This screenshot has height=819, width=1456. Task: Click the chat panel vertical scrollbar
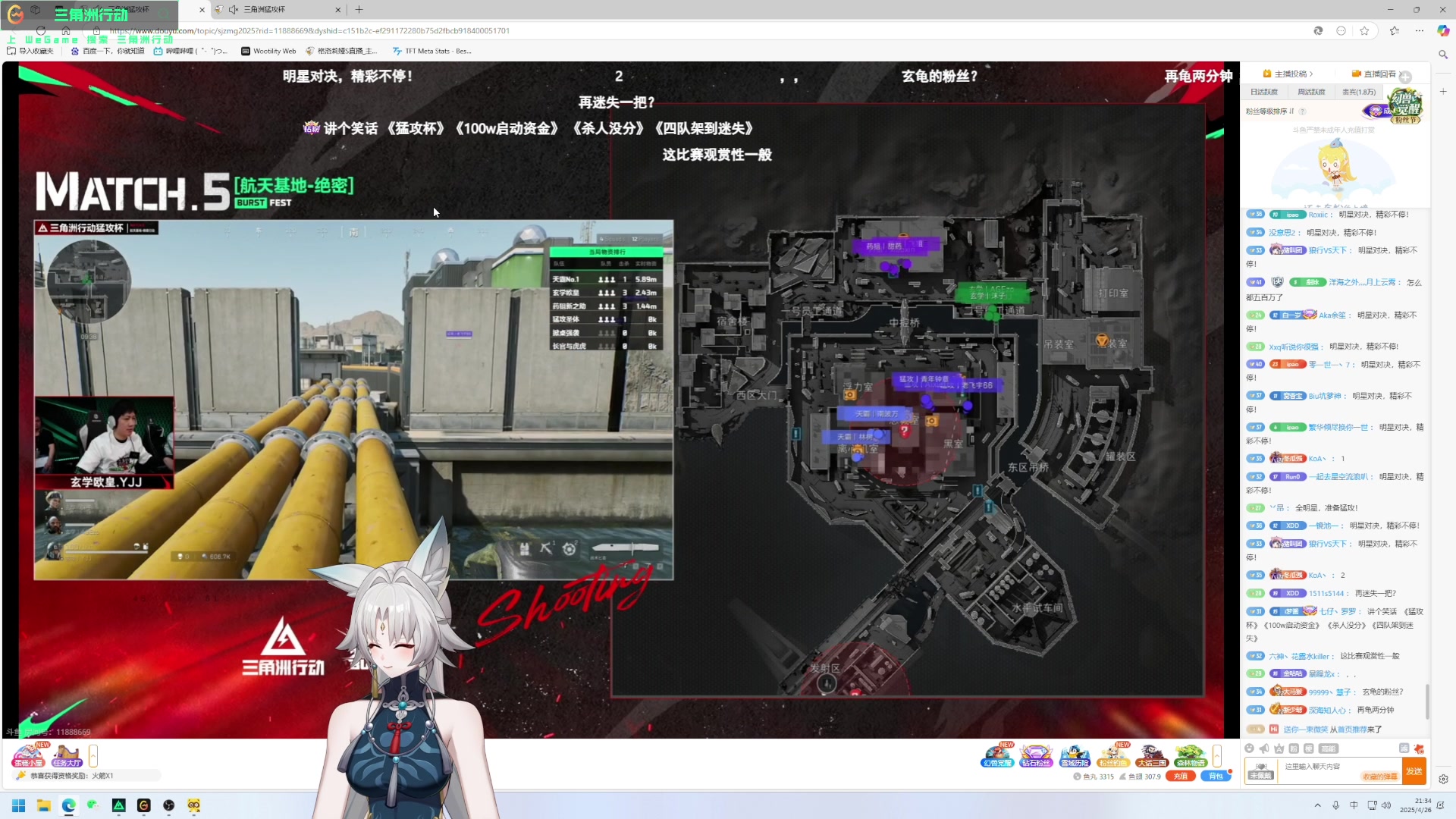[x=1427, y=701]
